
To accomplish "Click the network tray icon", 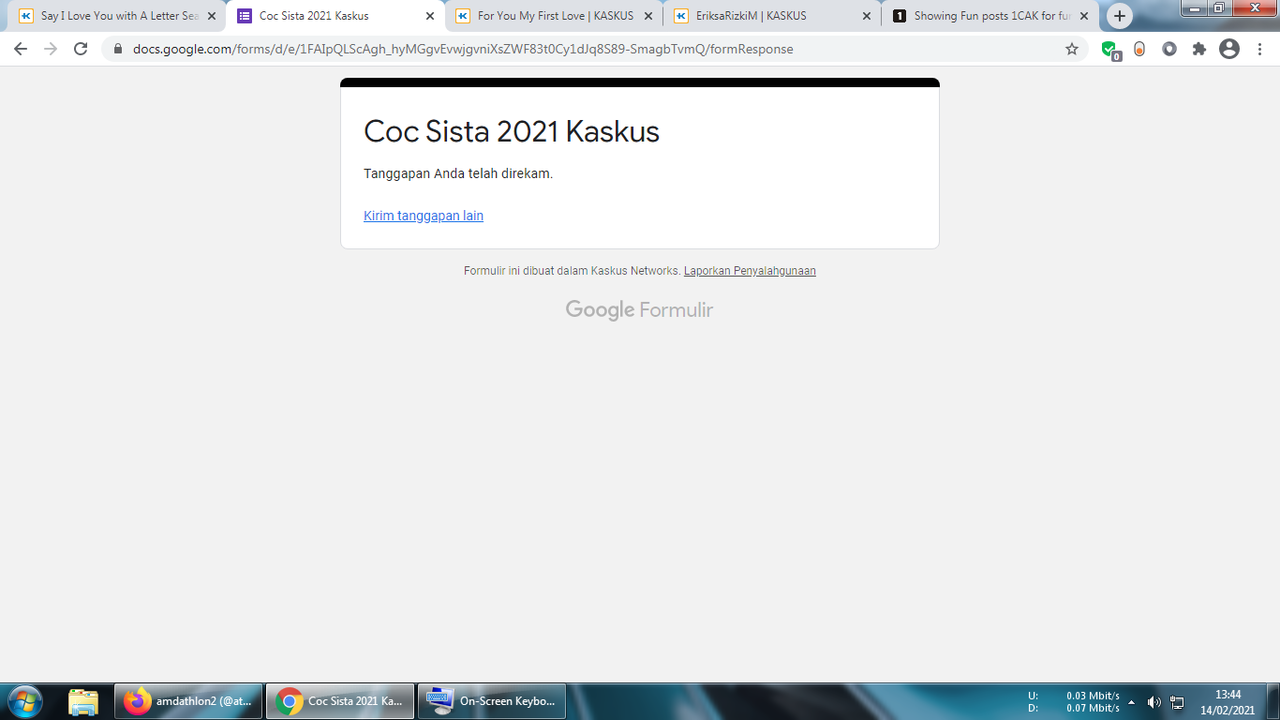I will coord(1177,702).
